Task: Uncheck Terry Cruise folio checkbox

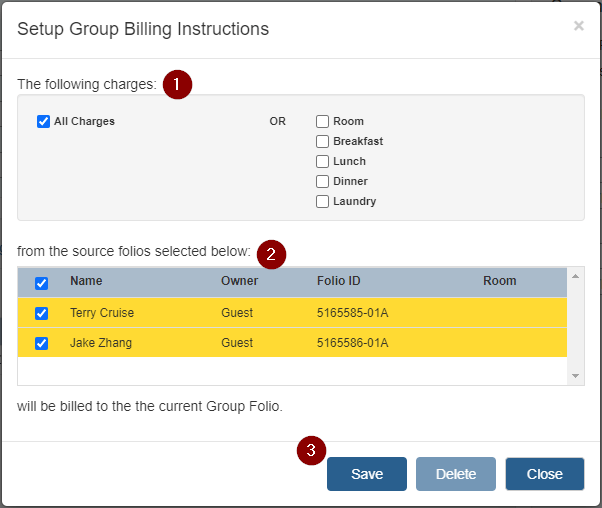Action: (x=41, y=313)
